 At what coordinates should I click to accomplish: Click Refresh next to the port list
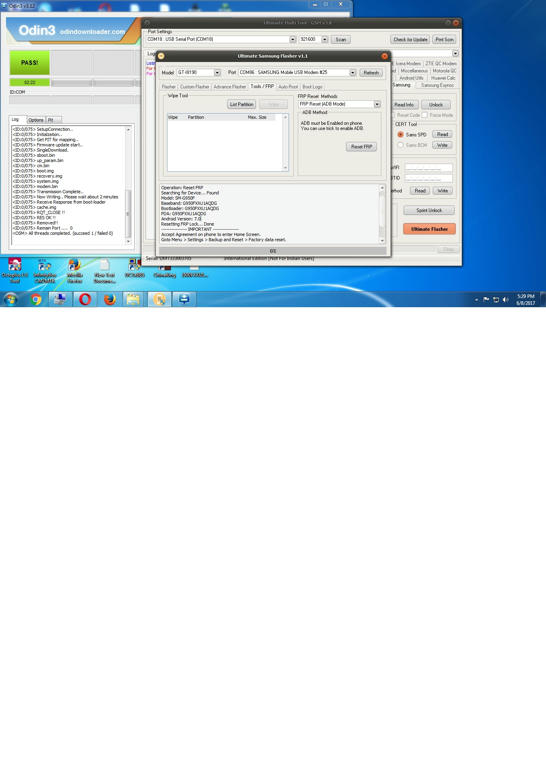click(371, 72)
